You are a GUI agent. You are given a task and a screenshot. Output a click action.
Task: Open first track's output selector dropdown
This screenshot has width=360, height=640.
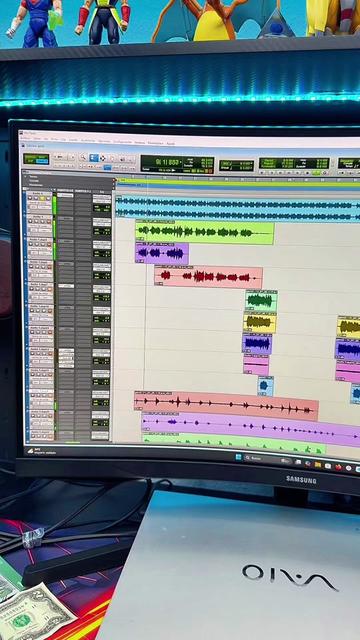102,200
